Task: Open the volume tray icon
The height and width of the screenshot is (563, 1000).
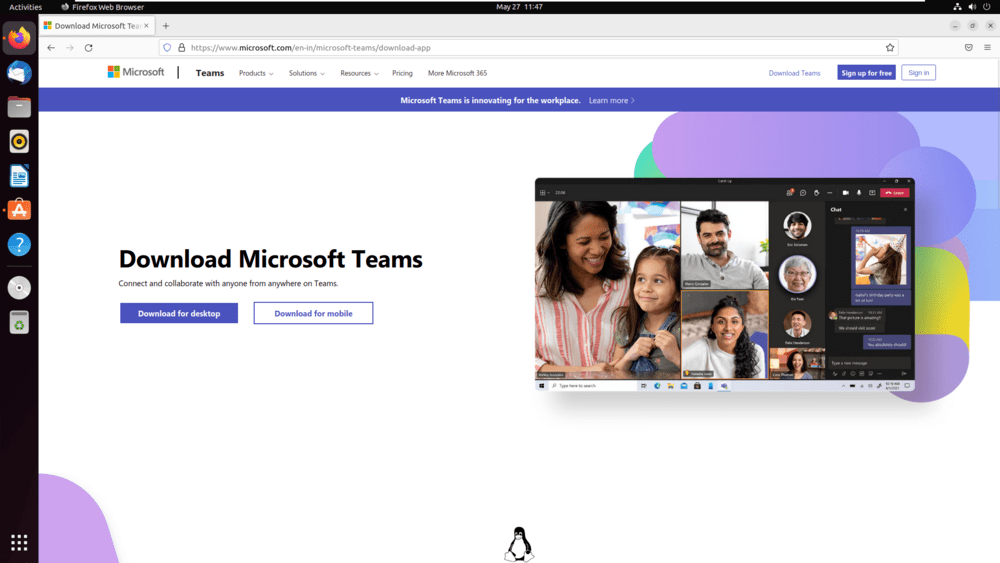Action: pos(972,7)
